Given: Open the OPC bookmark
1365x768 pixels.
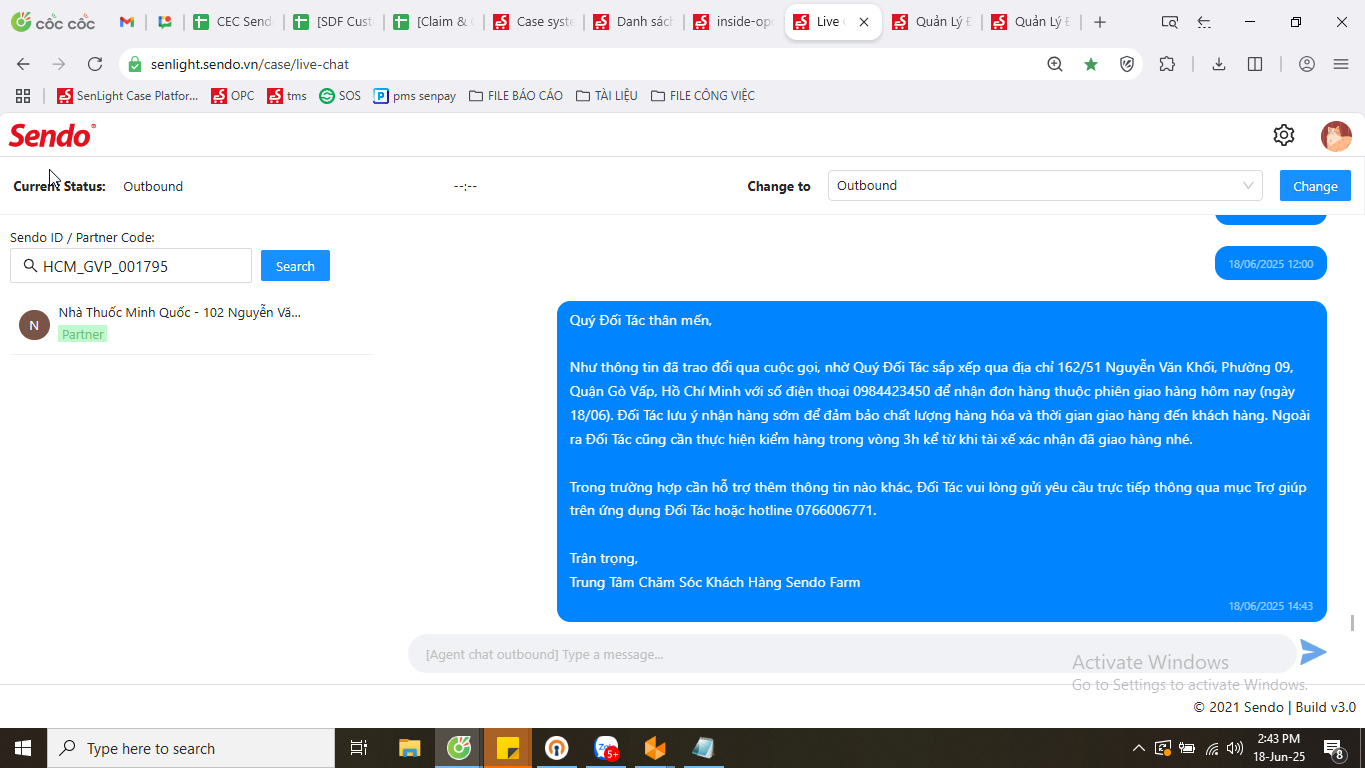Looking at the screenshot, I should 232,96.
